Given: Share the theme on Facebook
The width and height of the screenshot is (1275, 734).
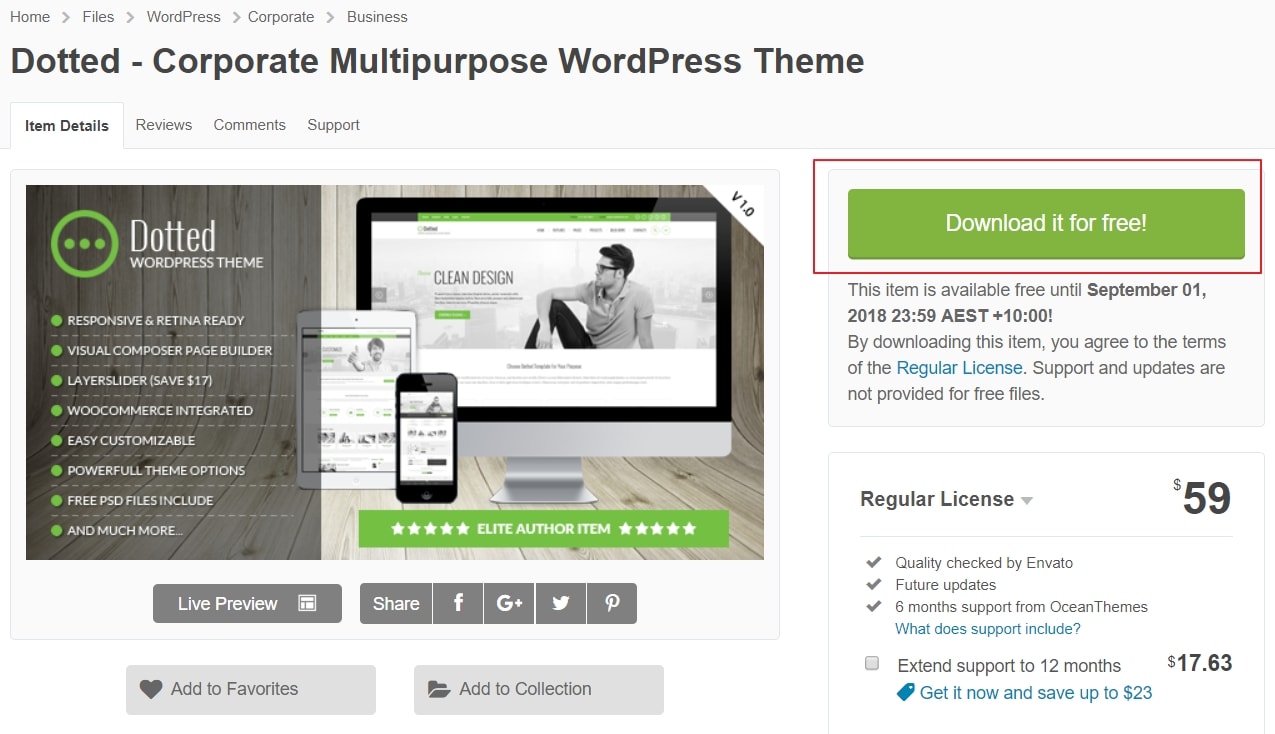Looking at the screenshot, I should (x=458, y=603).
